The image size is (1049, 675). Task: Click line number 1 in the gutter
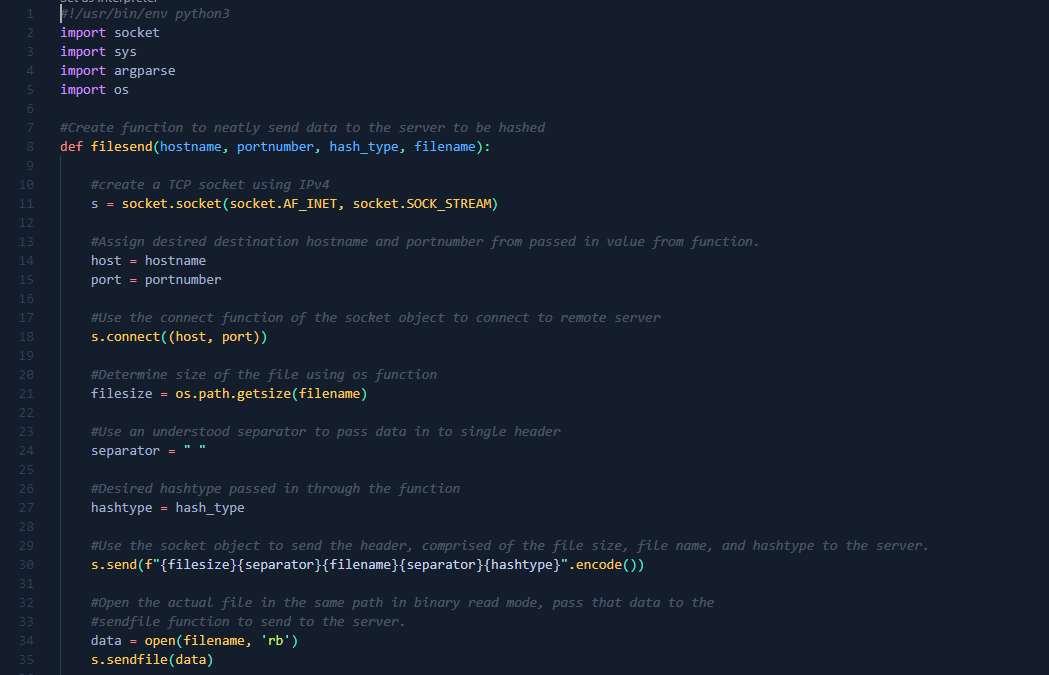click(29, 13)
